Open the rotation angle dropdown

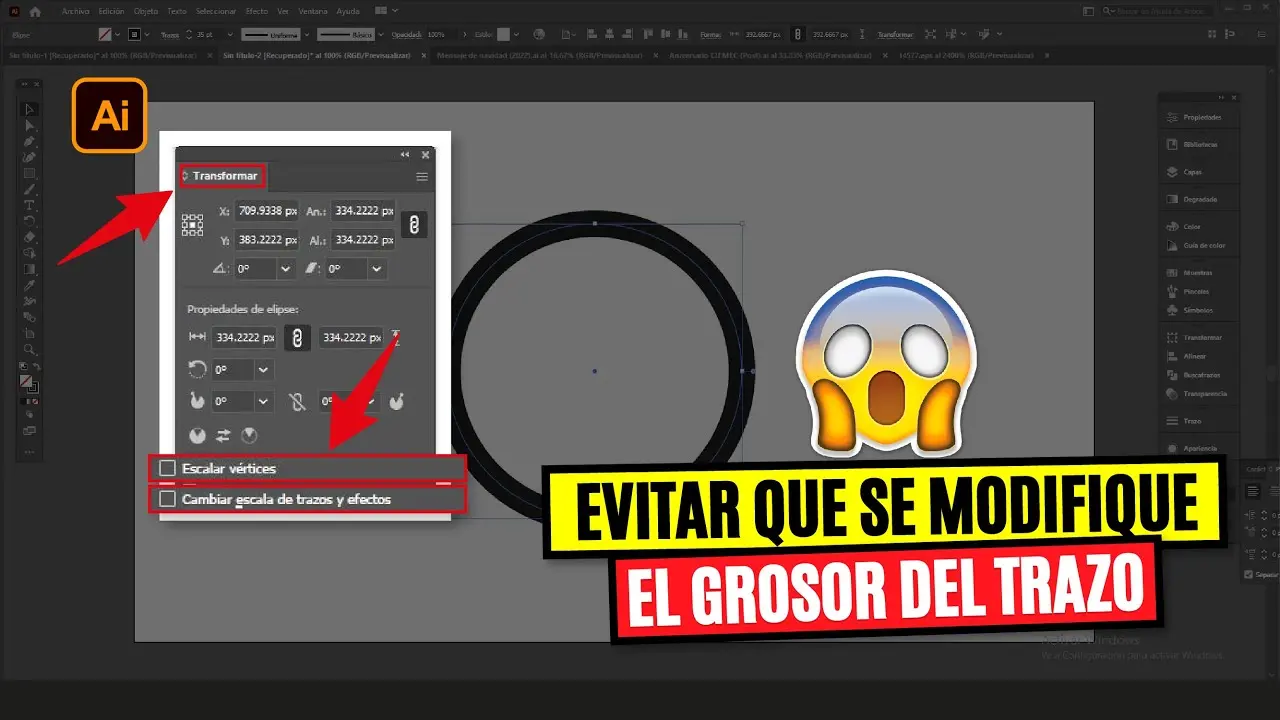coord(285,269)
